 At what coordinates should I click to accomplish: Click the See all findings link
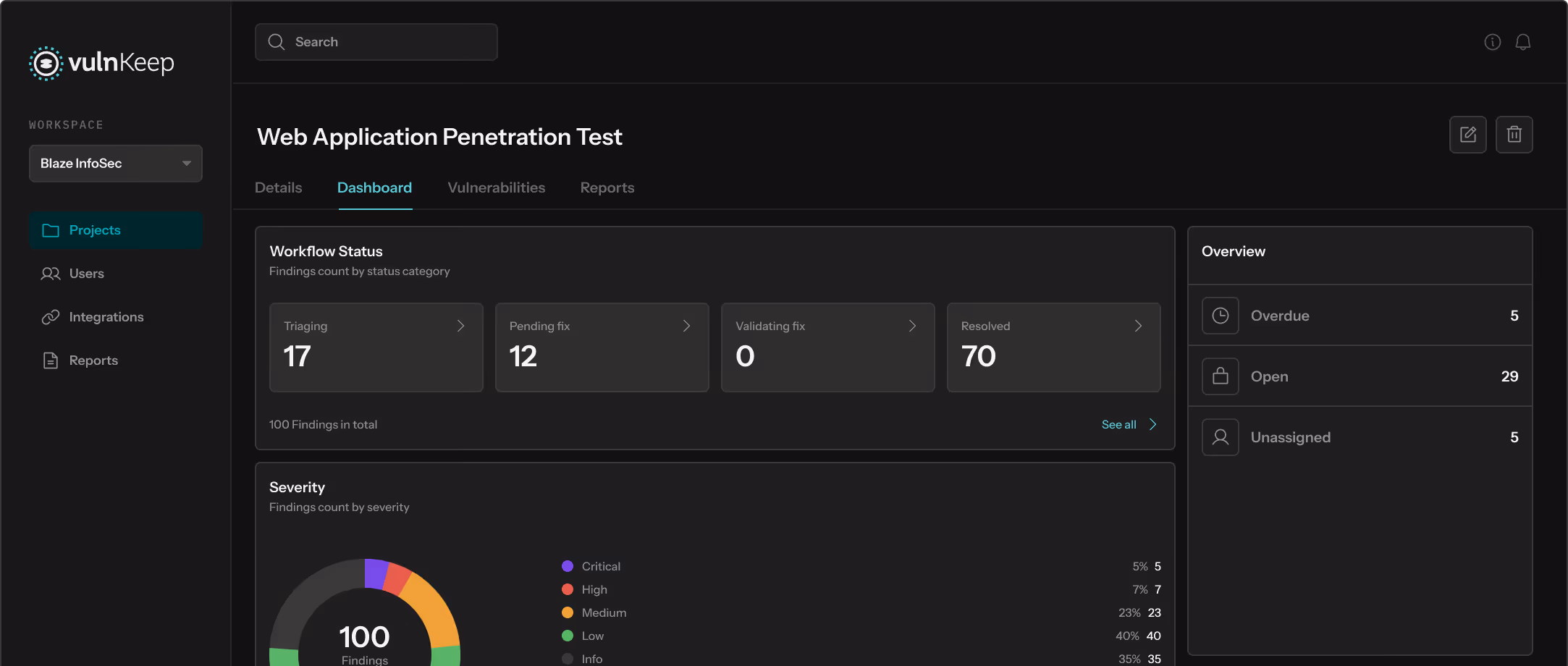[1119, 425]
